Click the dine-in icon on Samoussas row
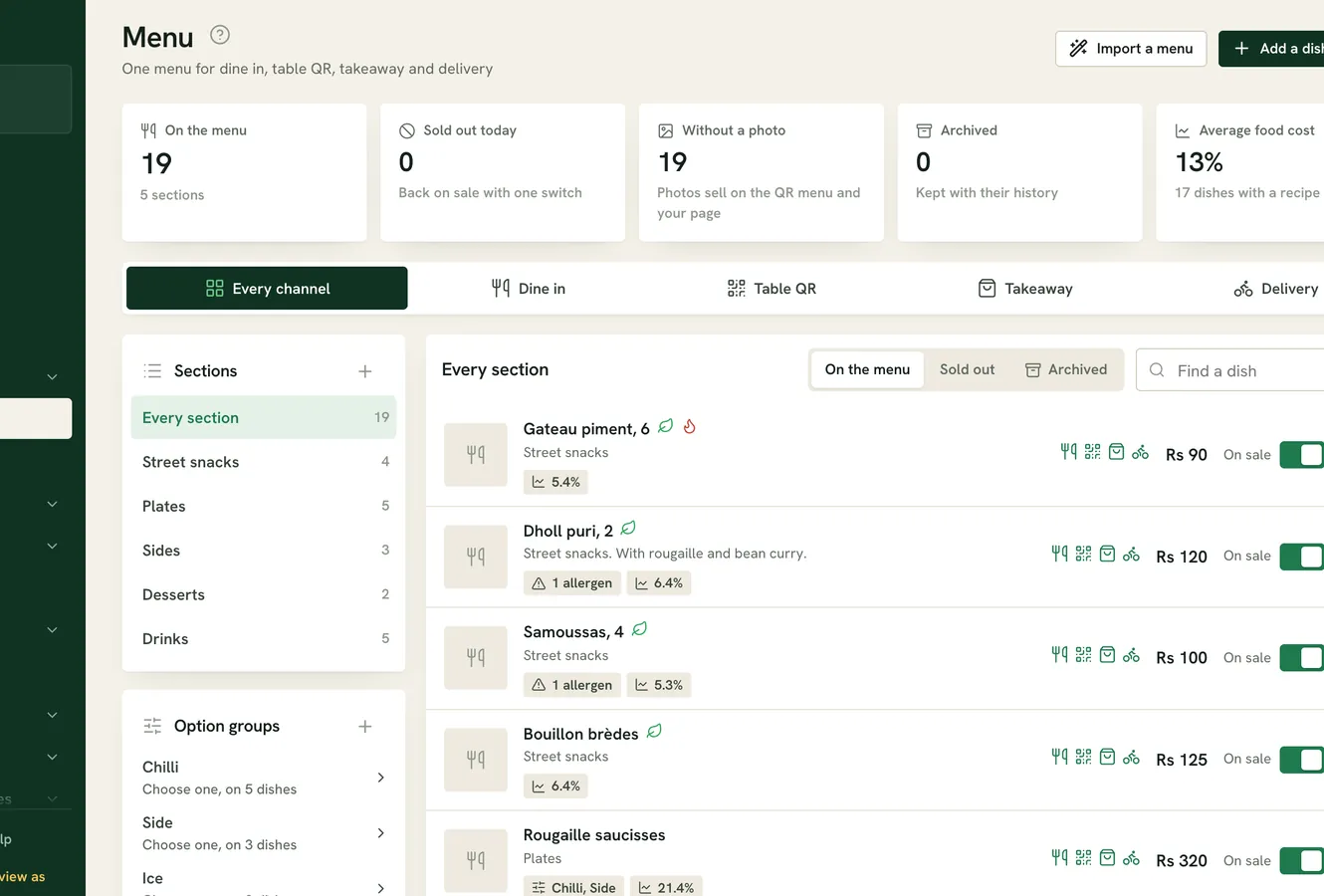1324x896 pixels. point(1059,655)
